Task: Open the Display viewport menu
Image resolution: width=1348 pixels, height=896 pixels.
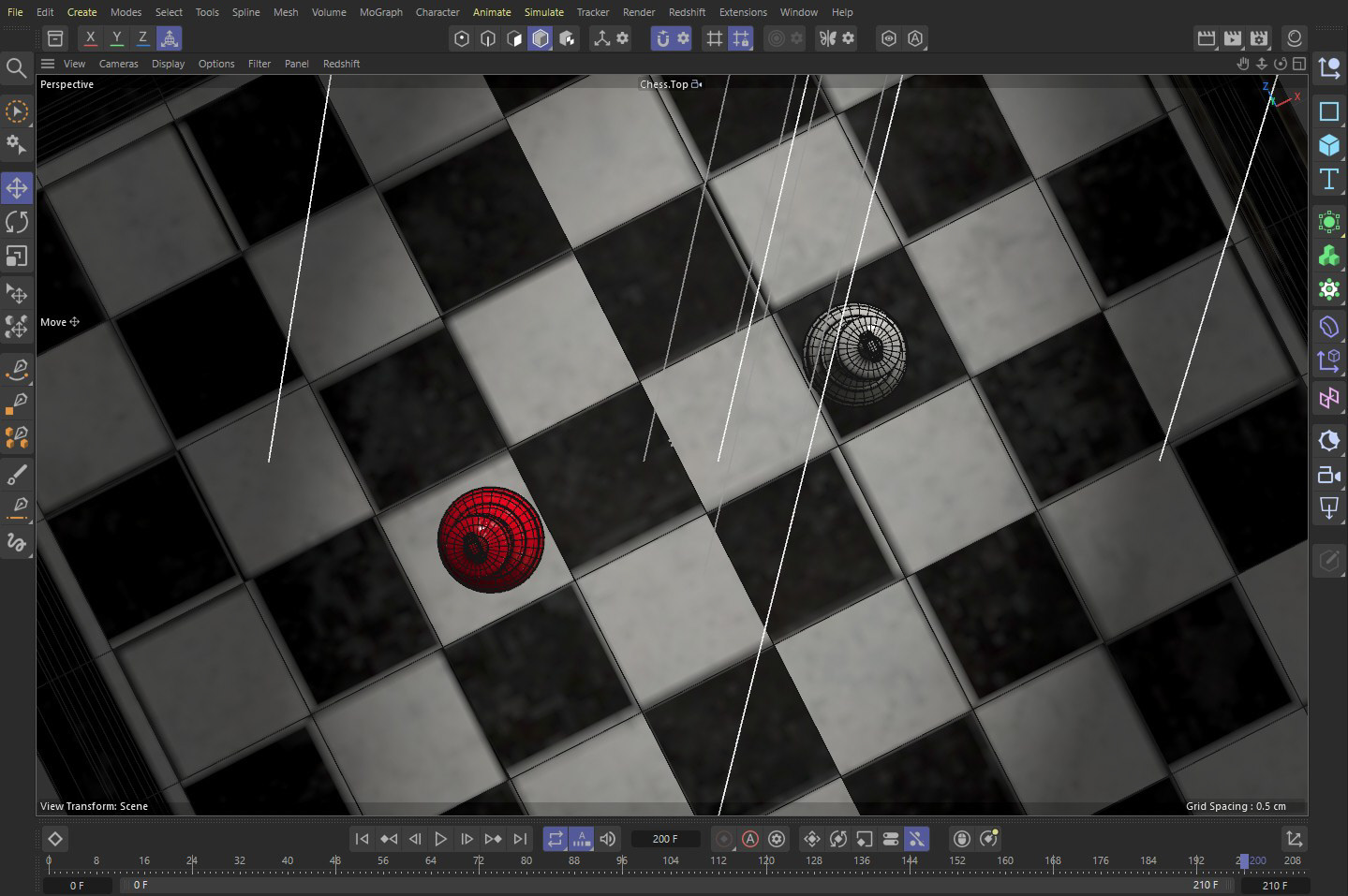Action: pos(169,64)
